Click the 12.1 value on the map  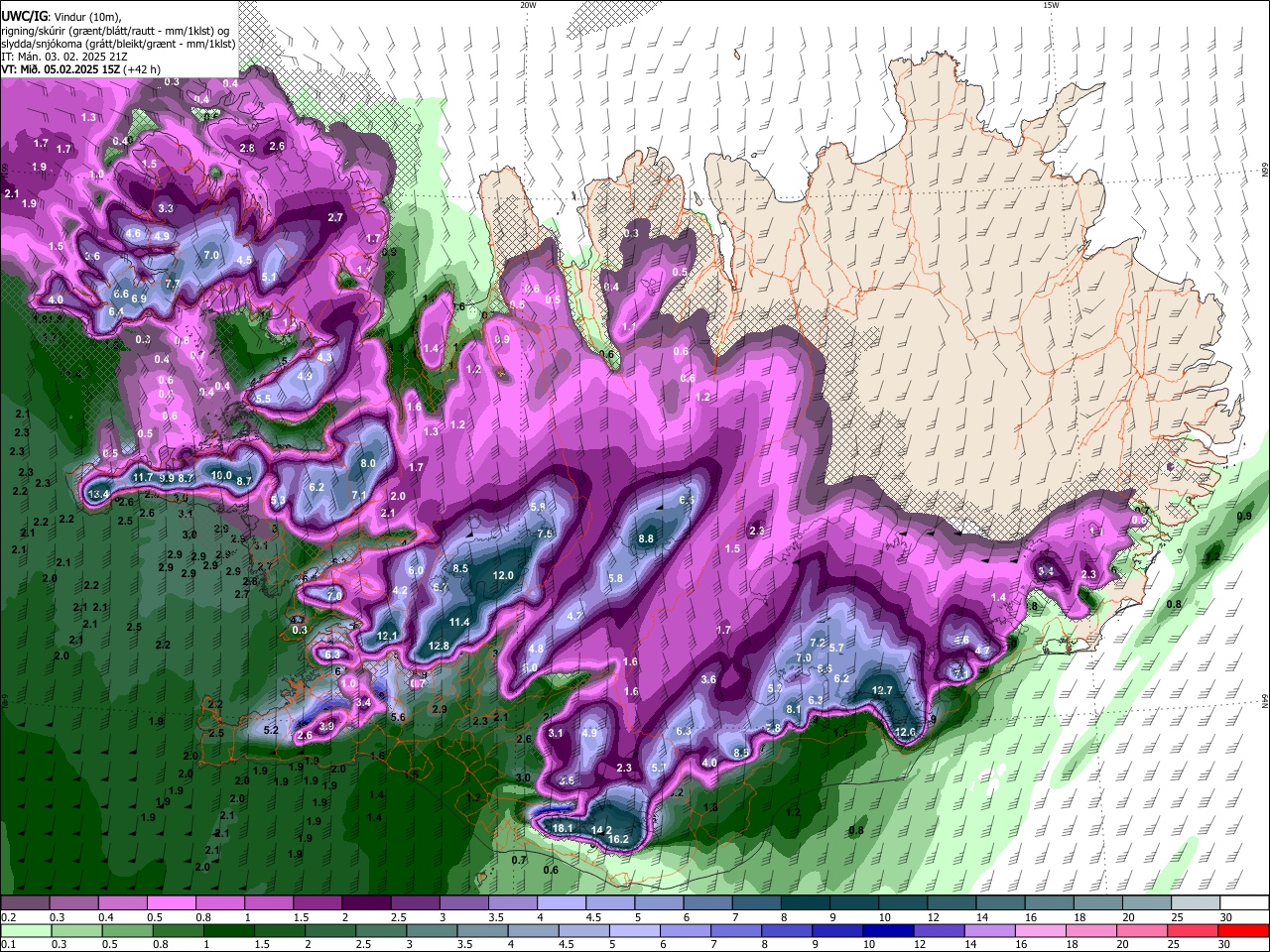coord(388,636)
